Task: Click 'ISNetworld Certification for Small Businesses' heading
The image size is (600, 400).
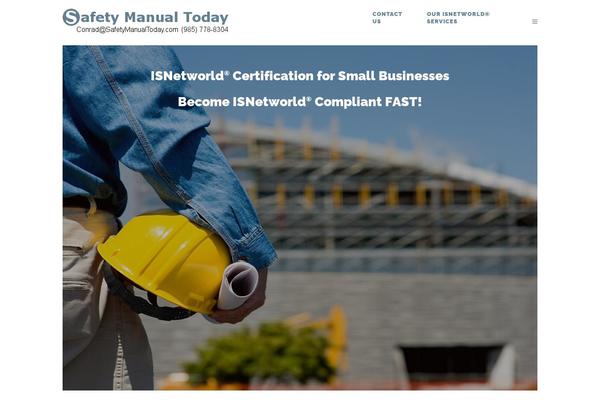Action: click(x=300, y=76)
